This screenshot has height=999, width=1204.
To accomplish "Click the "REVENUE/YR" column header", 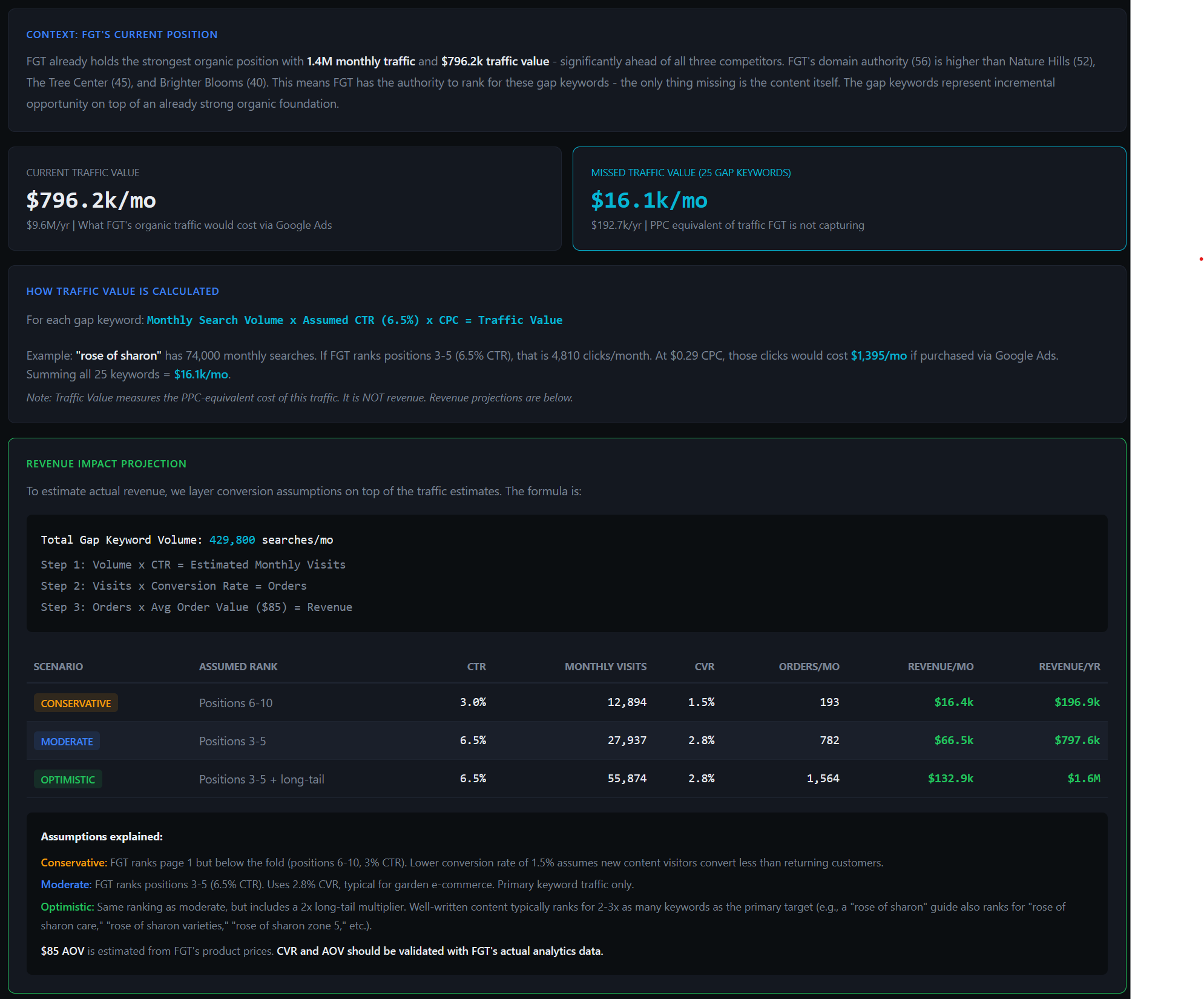I will click(x=1070, y=667).
